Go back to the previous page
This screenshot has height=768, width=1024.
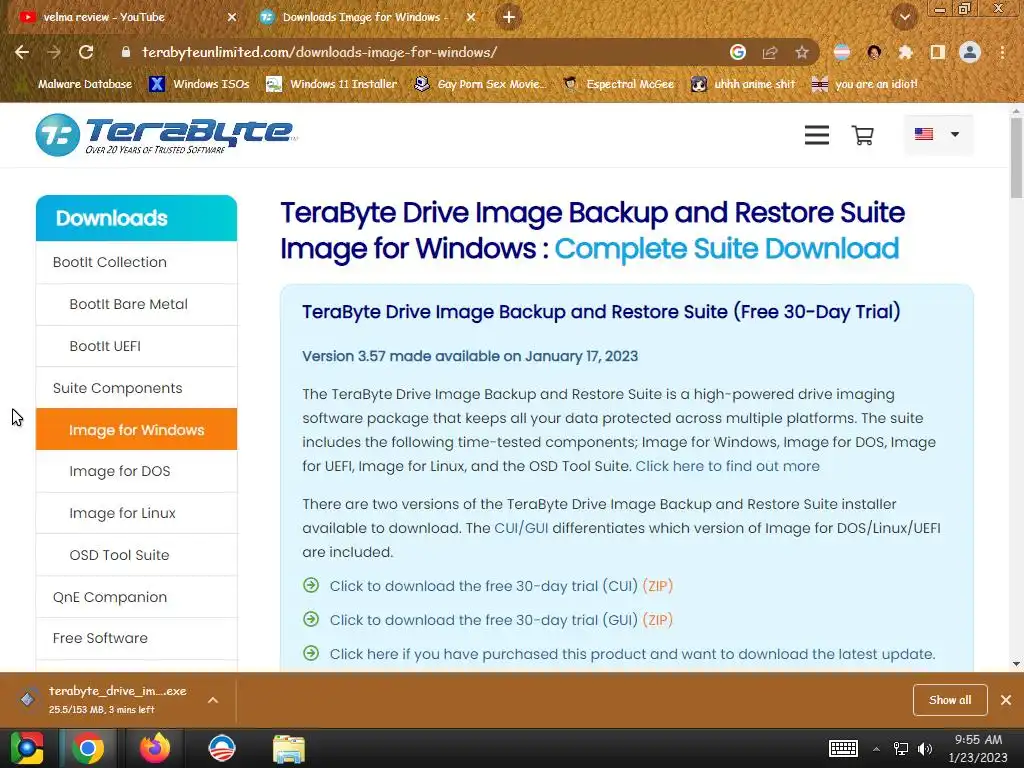[x=22, y=52]
